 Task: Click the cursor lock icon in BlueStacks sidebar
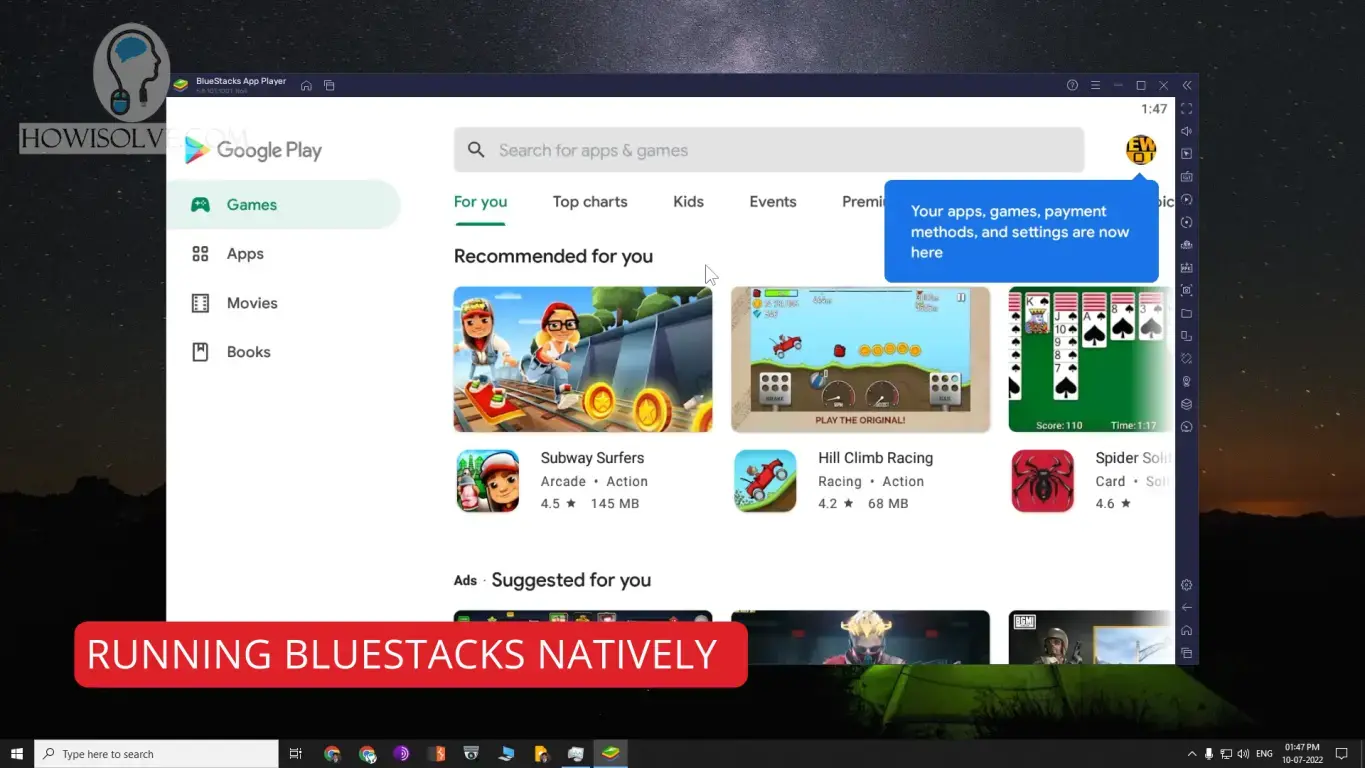tap(1187, 154)
